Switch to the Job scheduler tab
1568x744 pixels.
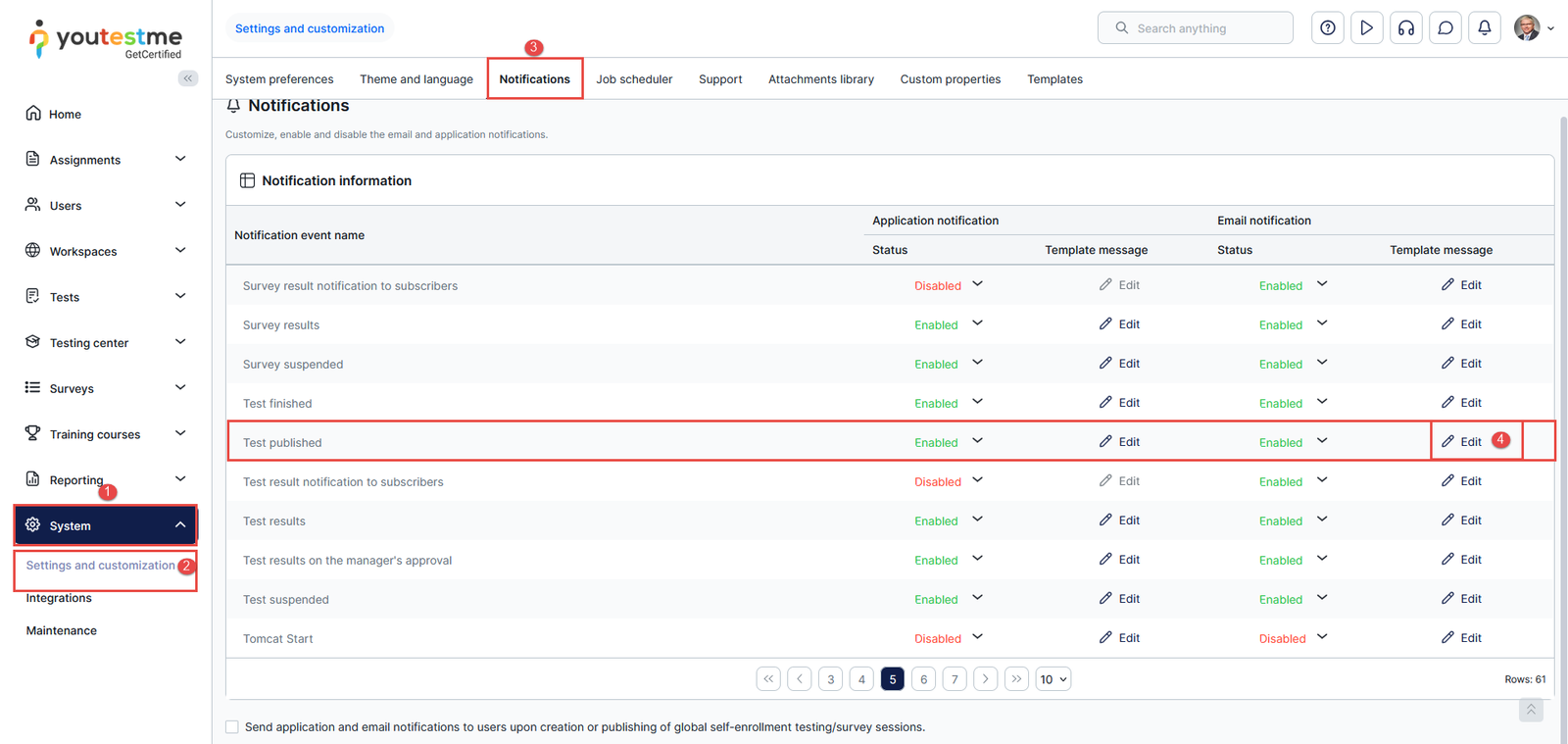[634, 79]
